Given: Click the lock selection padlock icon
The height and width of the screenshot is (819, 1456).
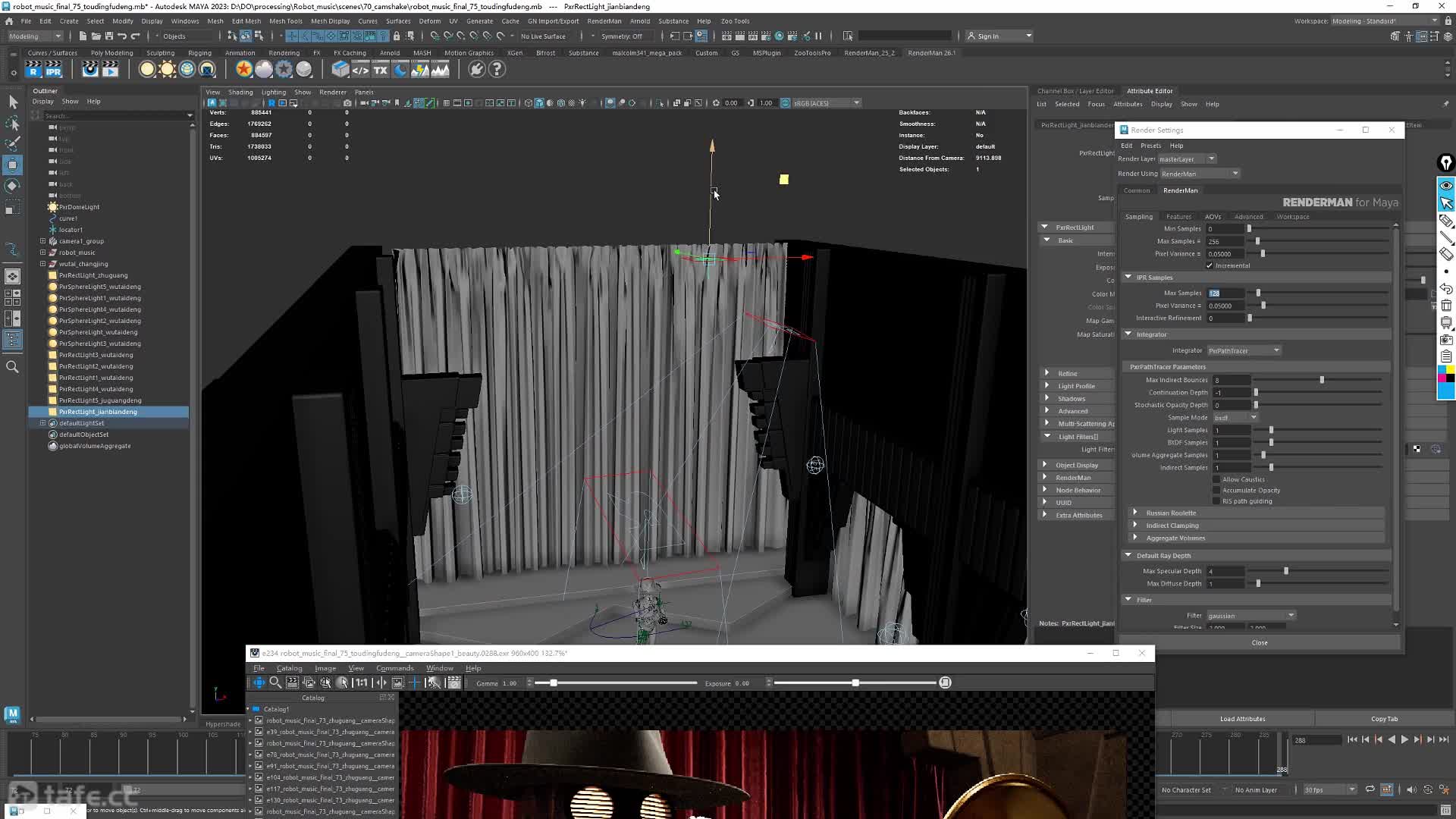Looking at the screenshot, I should 397,36.
